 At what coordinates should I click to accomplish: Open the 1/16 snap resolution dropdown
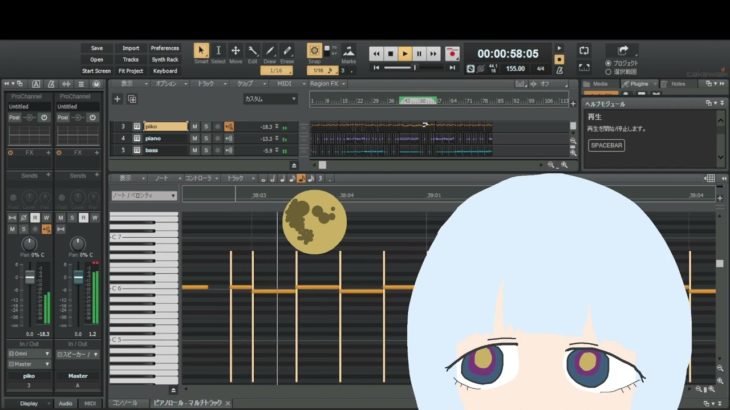pos(323,71)
